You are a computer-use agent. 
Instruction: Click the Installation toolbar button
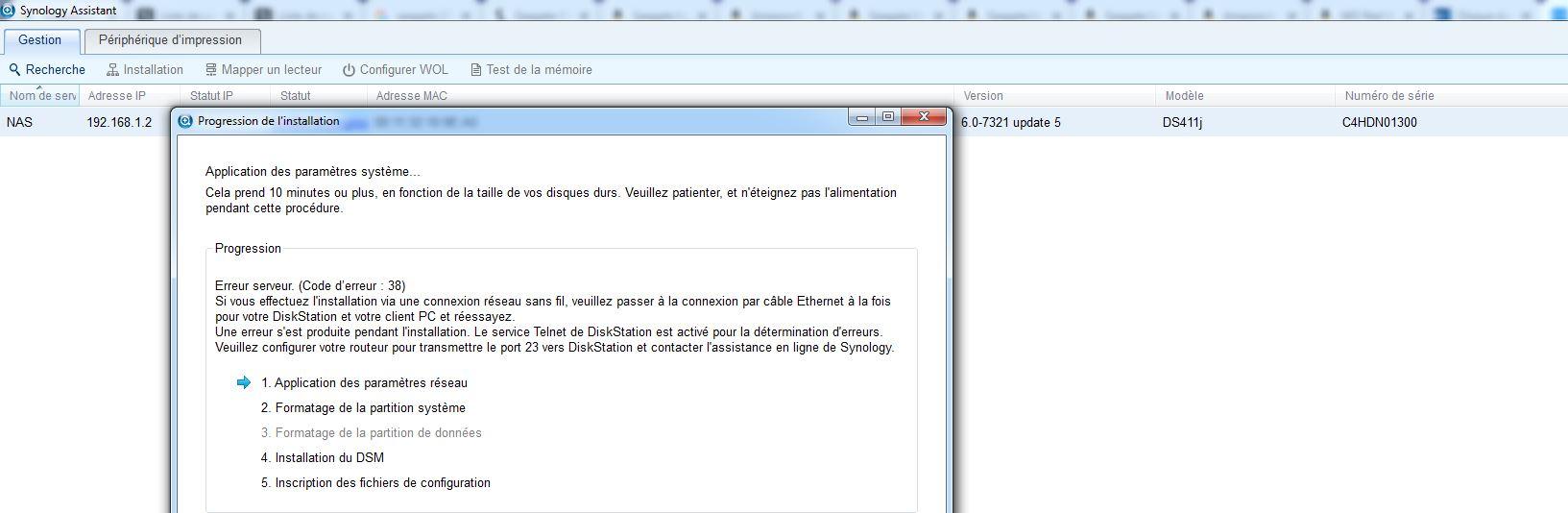coord(145,70)
